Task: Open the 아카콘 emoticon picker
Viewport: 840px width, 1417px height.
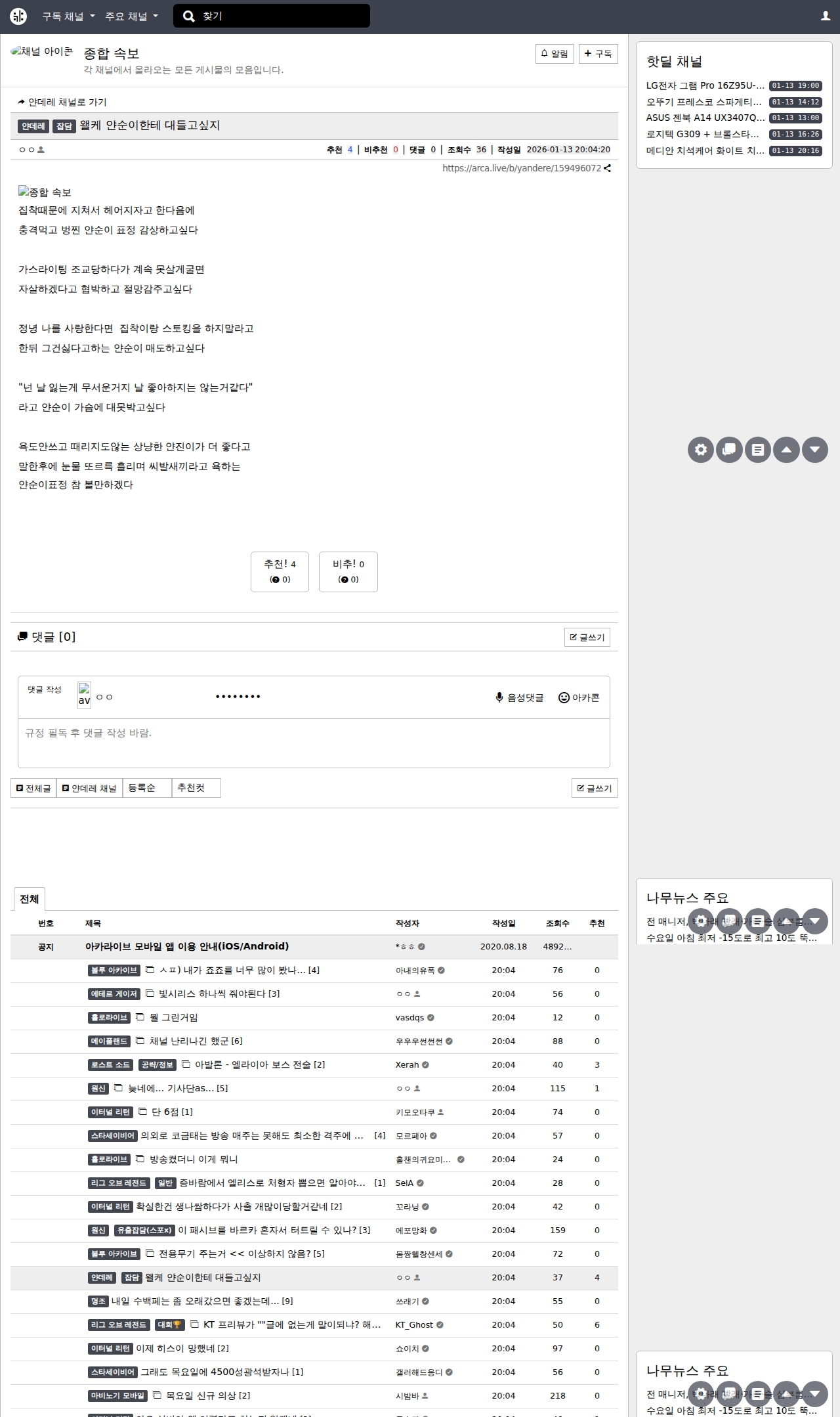Action: click(x=579, y=697)
